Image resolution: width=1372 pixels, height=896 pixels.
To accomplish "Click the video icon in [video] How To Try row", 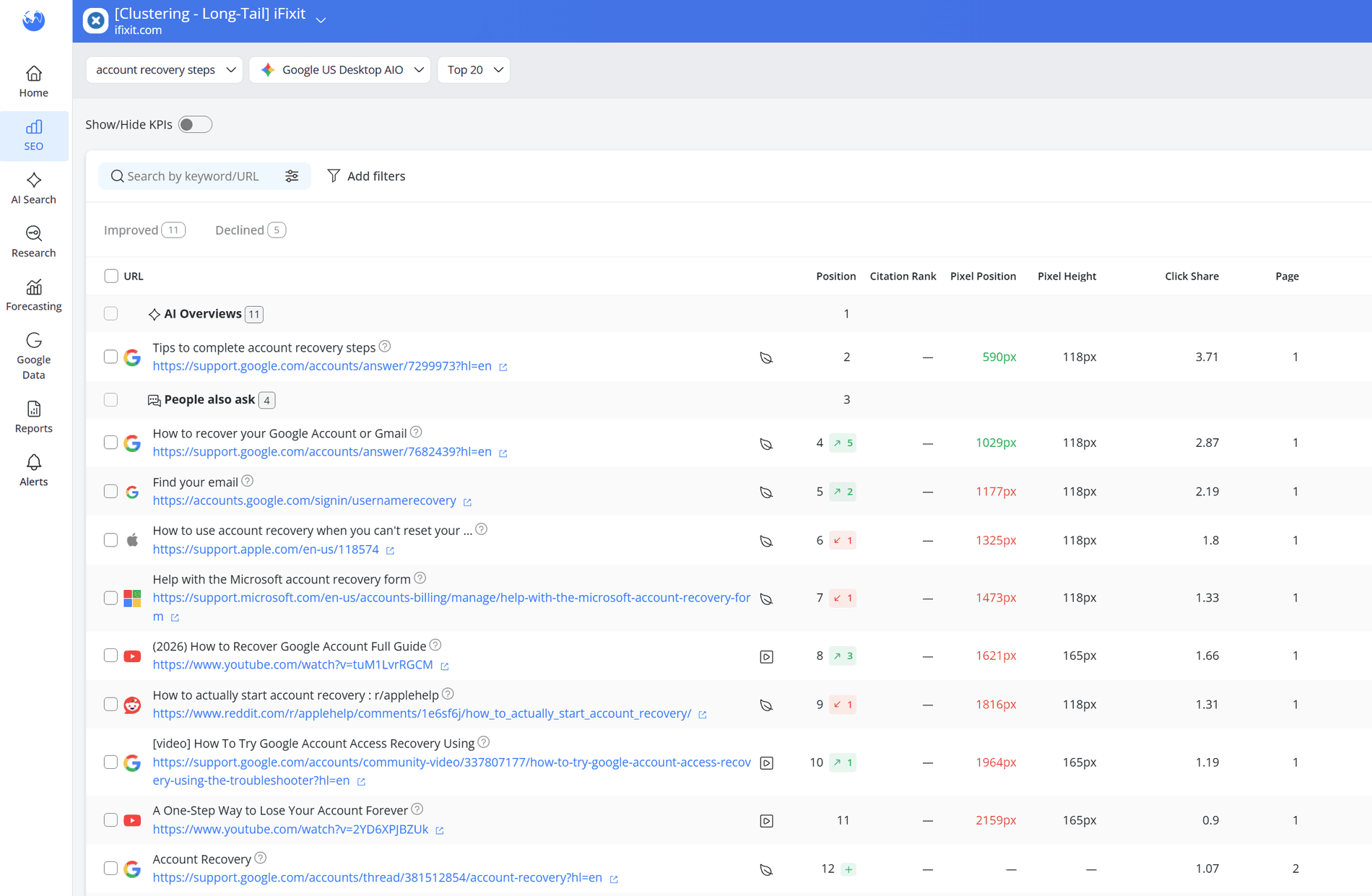I will tap(766, 763).
